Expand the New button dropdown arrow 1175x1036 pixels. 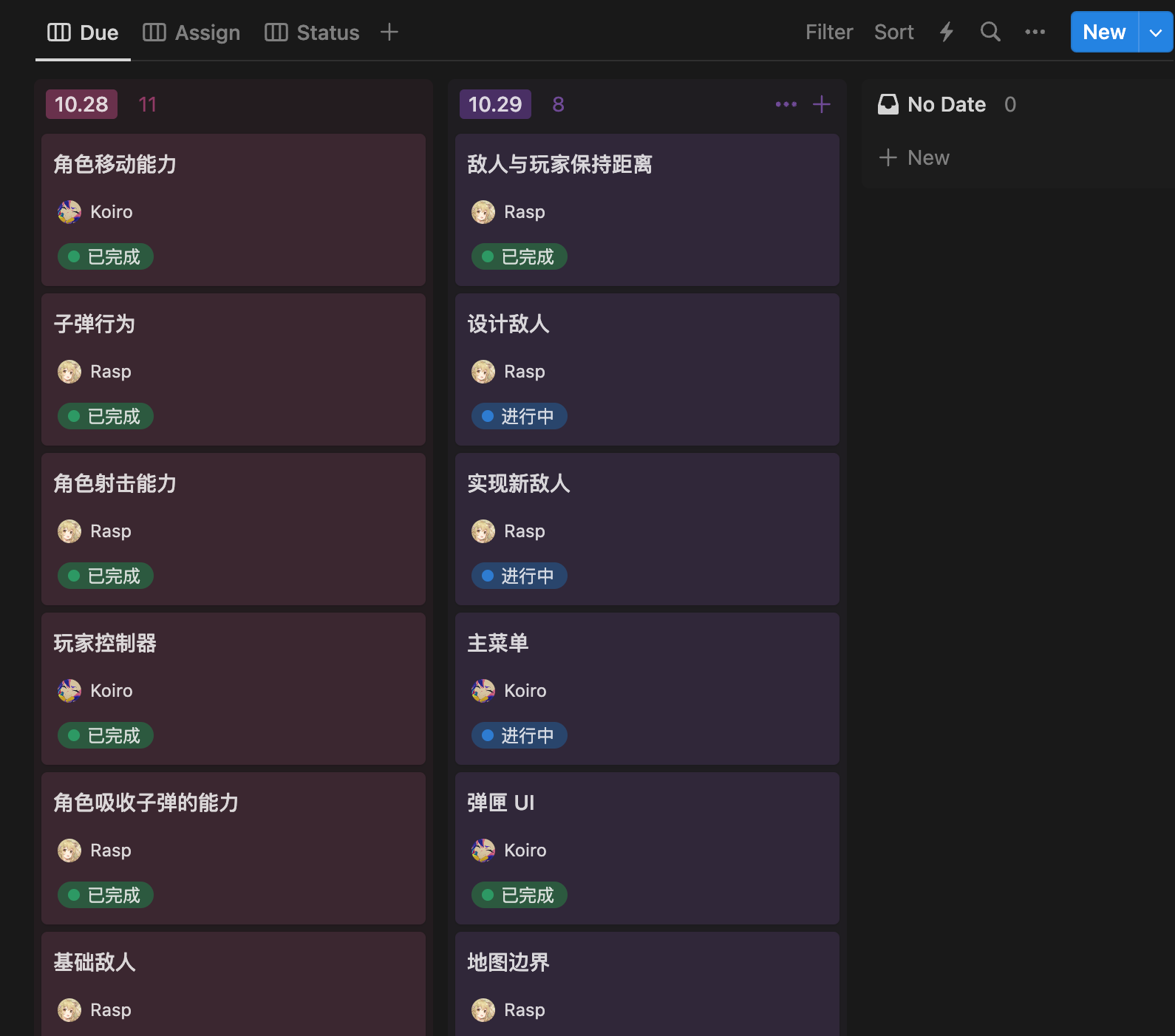tap(1156, 33)
